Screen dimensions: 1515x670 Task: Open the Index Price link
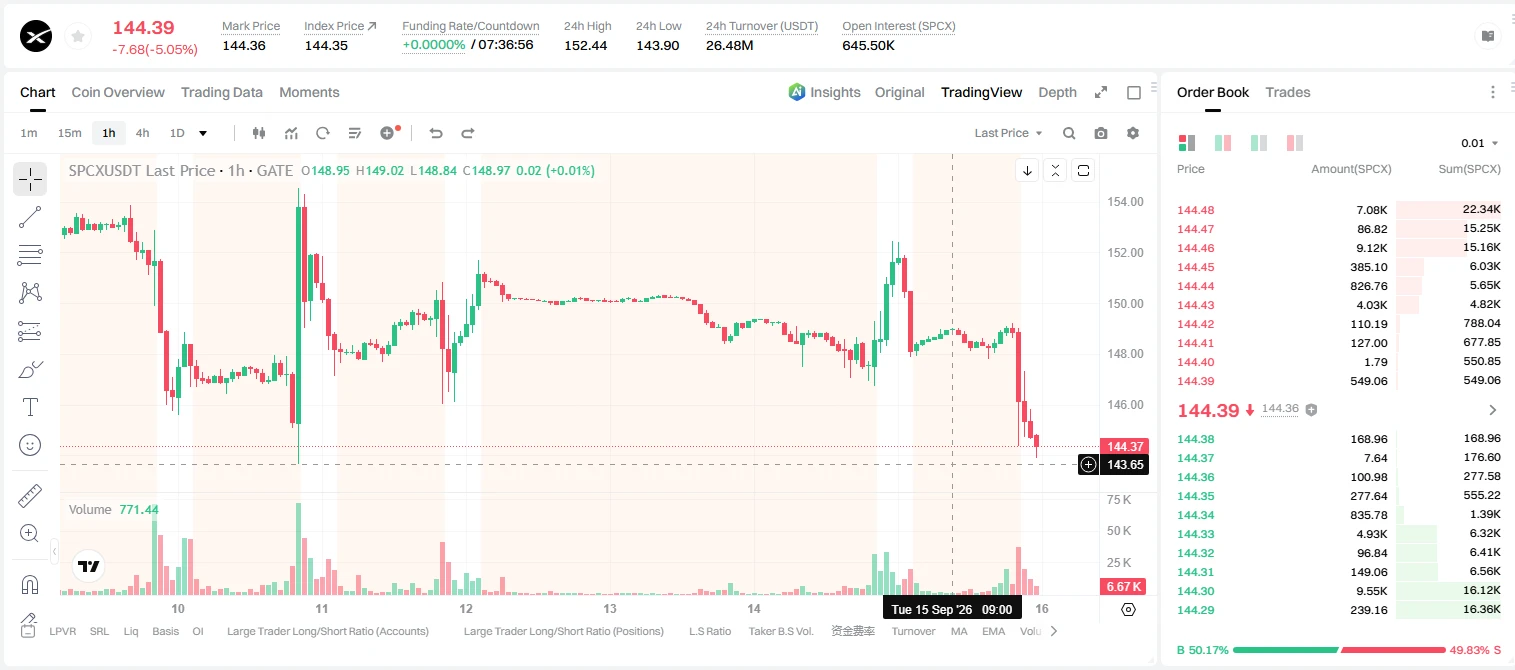tap(340, 26)
